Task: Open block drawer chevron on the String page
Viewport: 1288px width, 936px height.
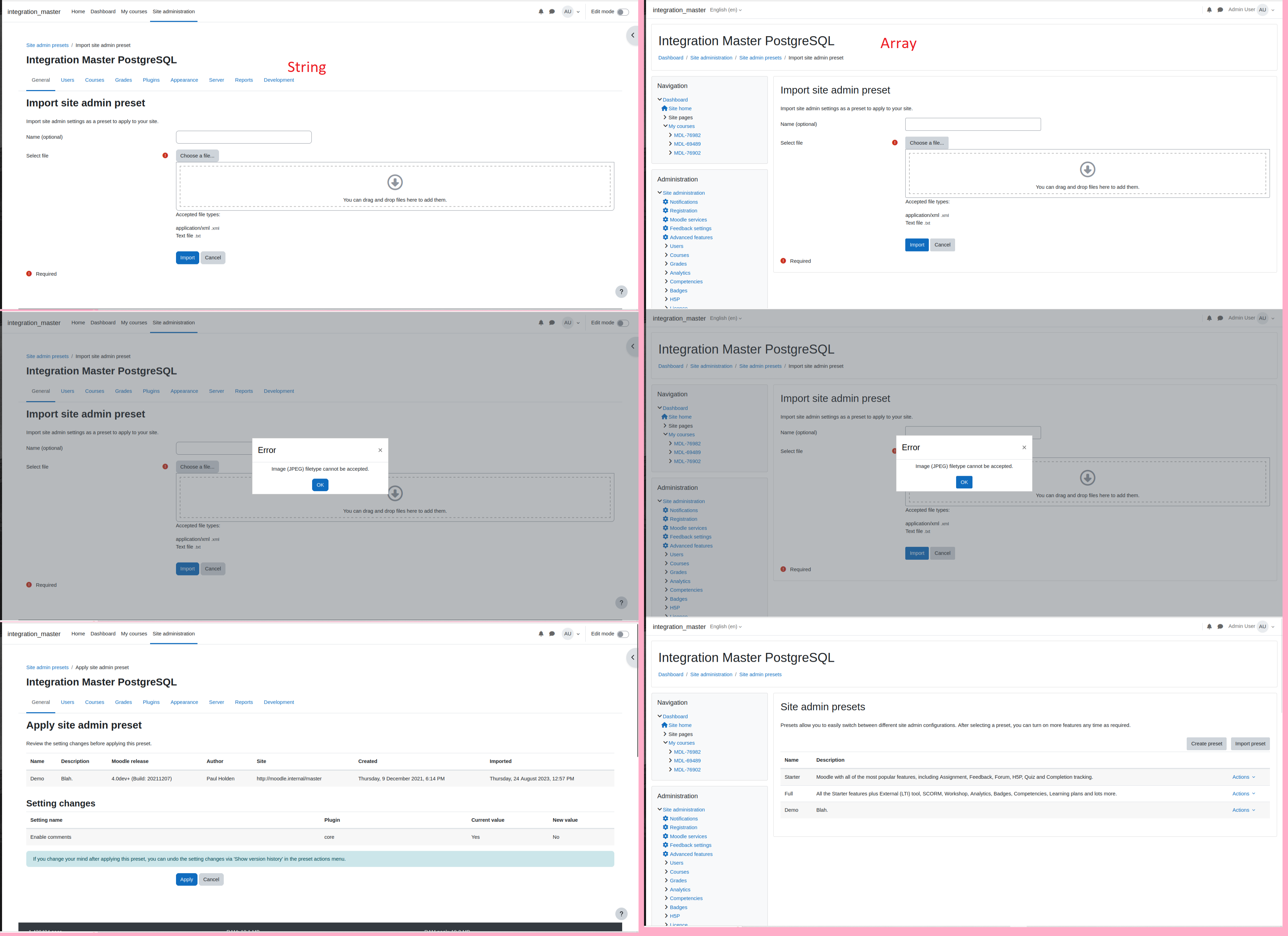Action: tap(632, 35)
